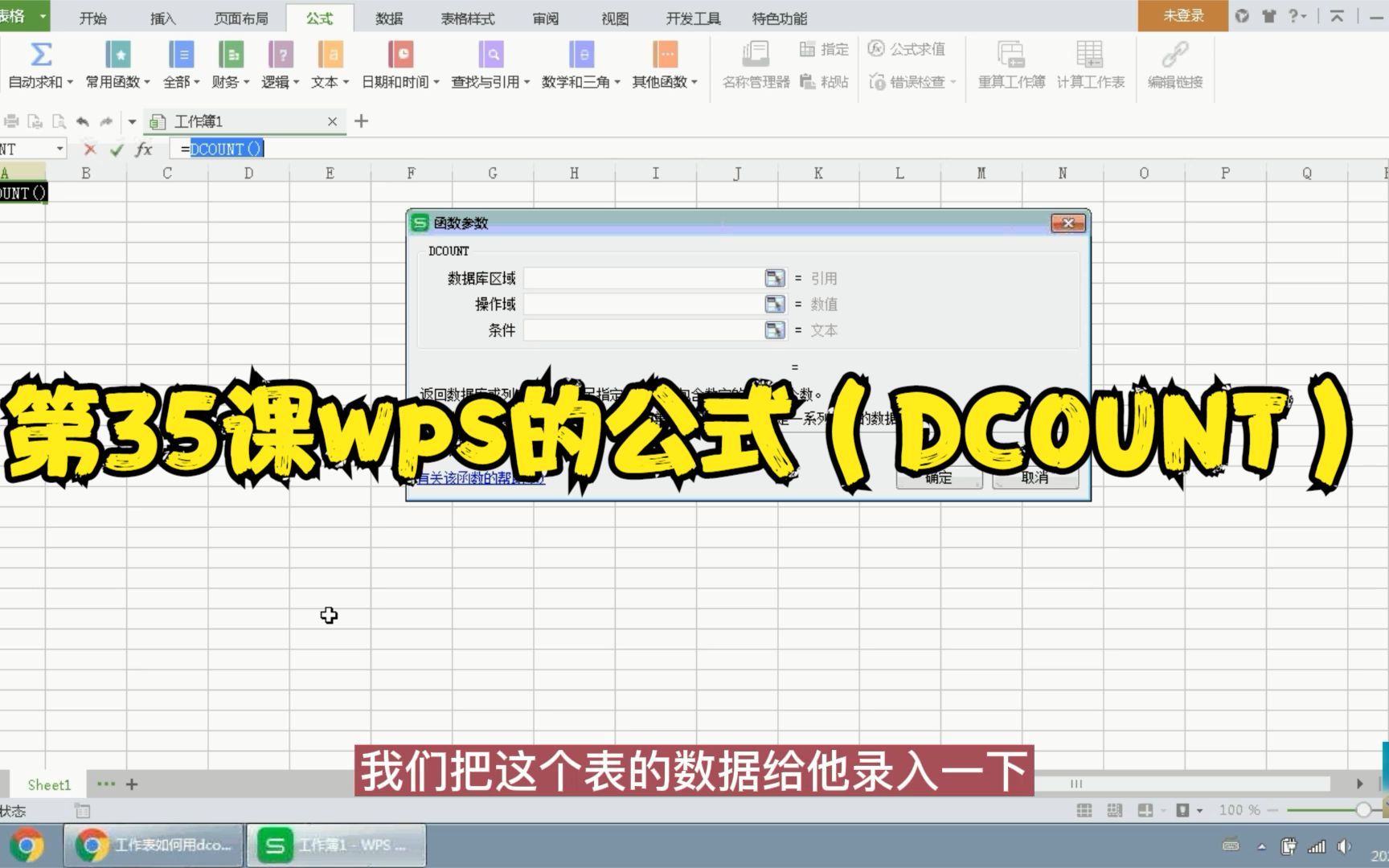Click the undo arrow in quick access bar
The width and height of the screenshot is (1389, 868).
click(x=82, y=121)
